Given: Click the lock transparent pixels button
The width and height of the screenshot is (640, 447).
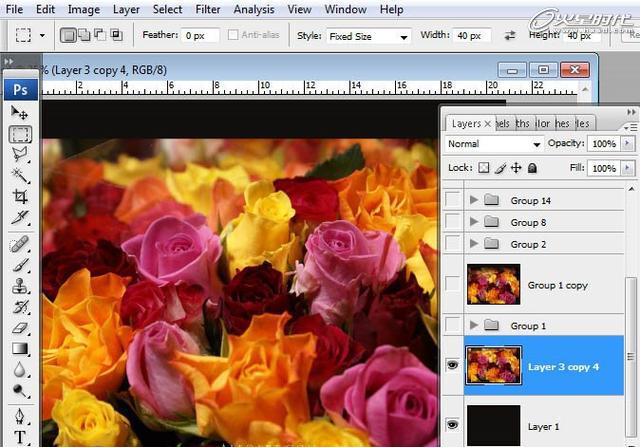Looking at the screenshot, I should [484, 168].
